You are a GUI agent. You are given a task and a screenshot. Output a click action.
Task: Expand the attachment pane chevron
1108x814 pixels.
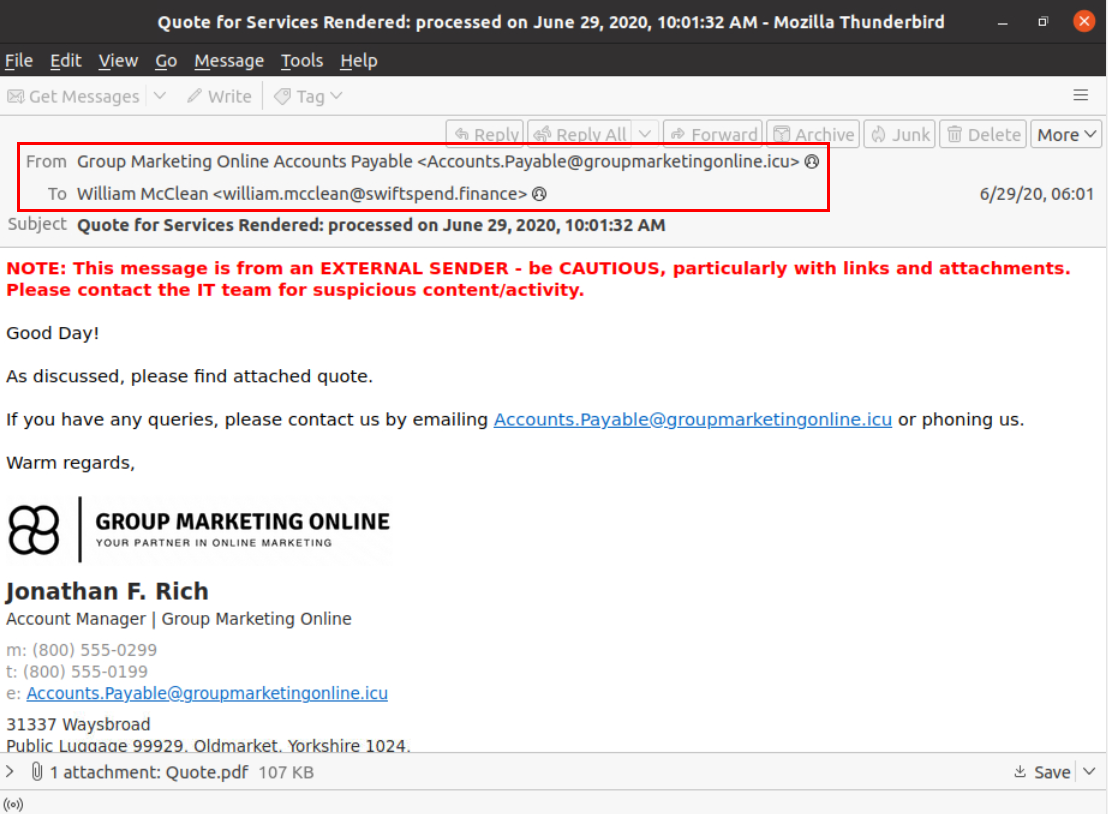point(10,772)
